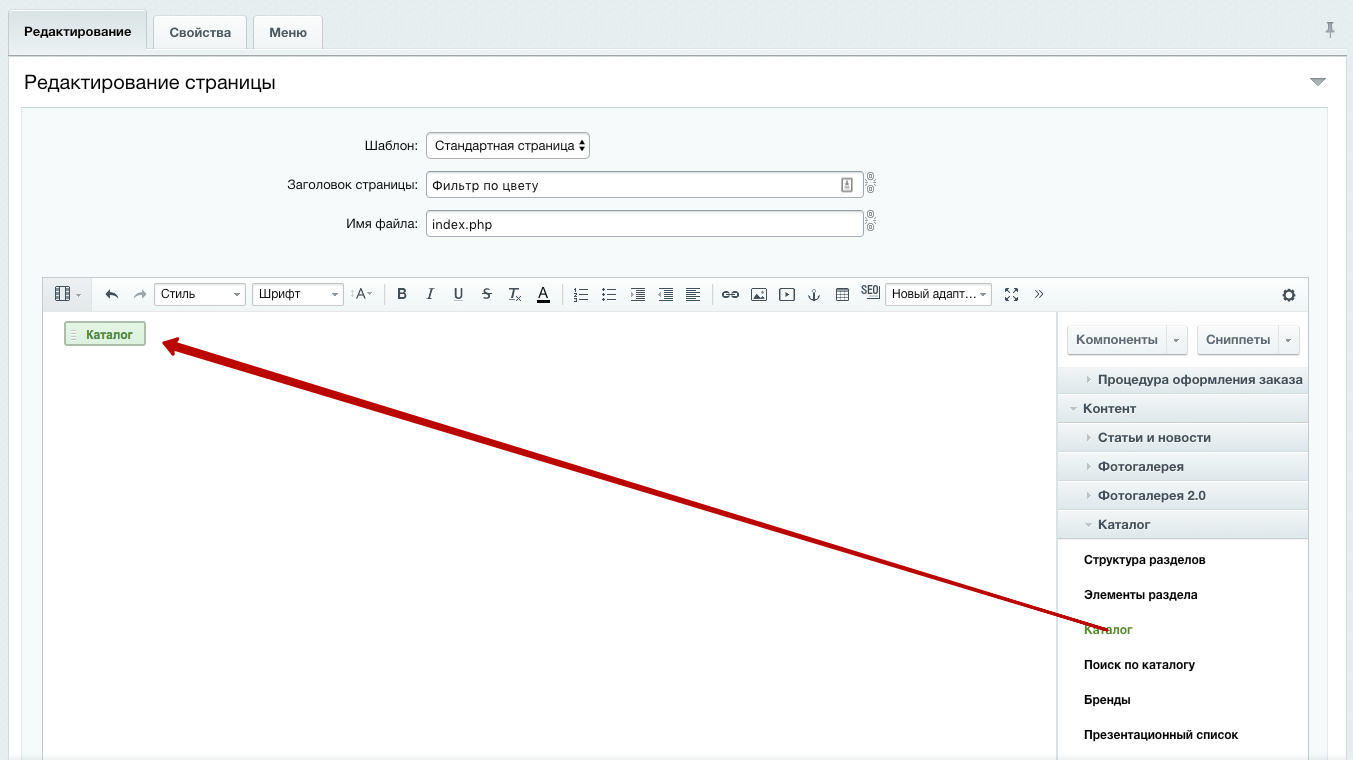Open the editor view mode switcher
This screenshot has width=1353, height=760.
67,294
